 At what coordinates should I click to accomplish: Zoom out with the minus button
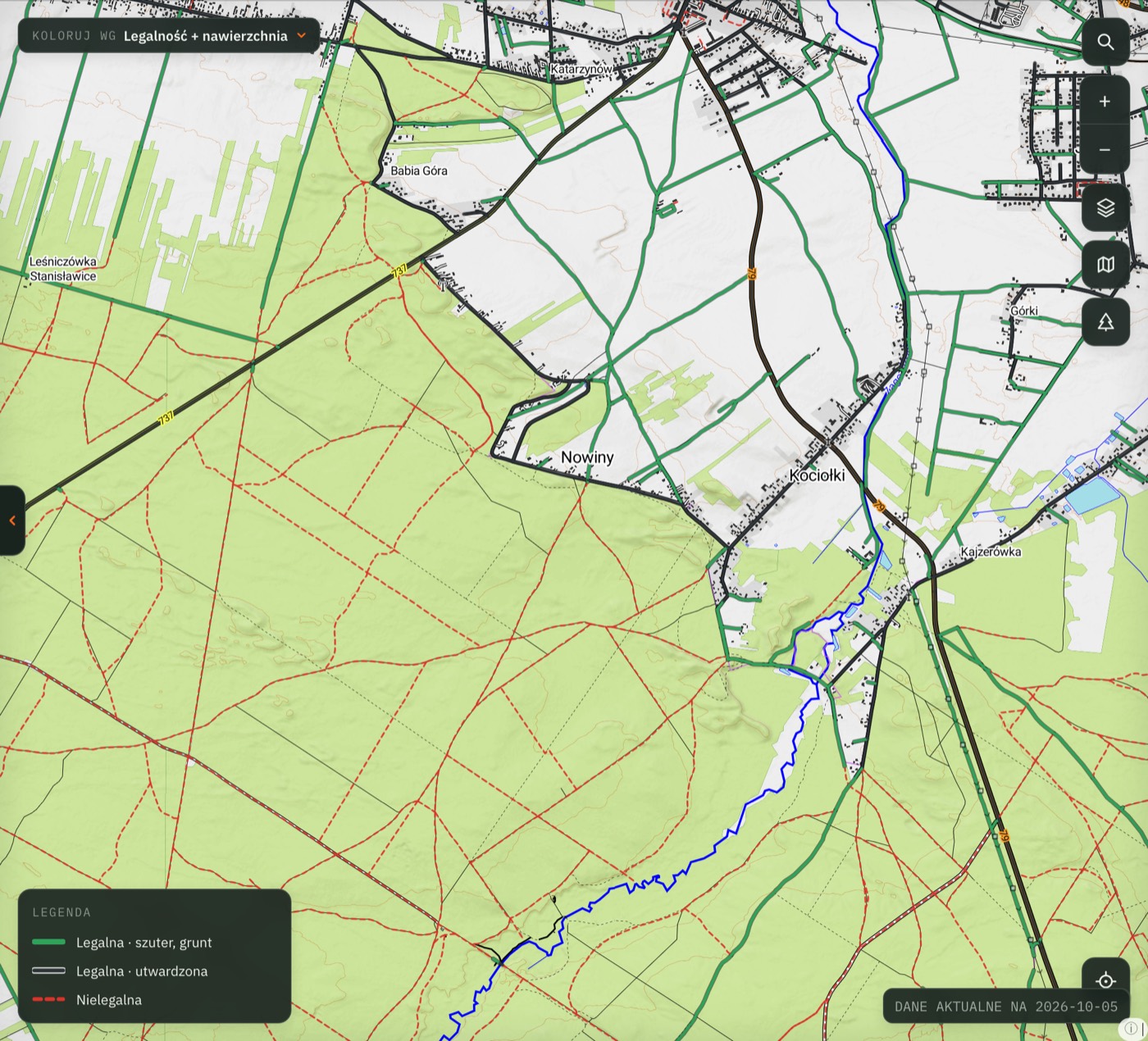click(1105, 149)
